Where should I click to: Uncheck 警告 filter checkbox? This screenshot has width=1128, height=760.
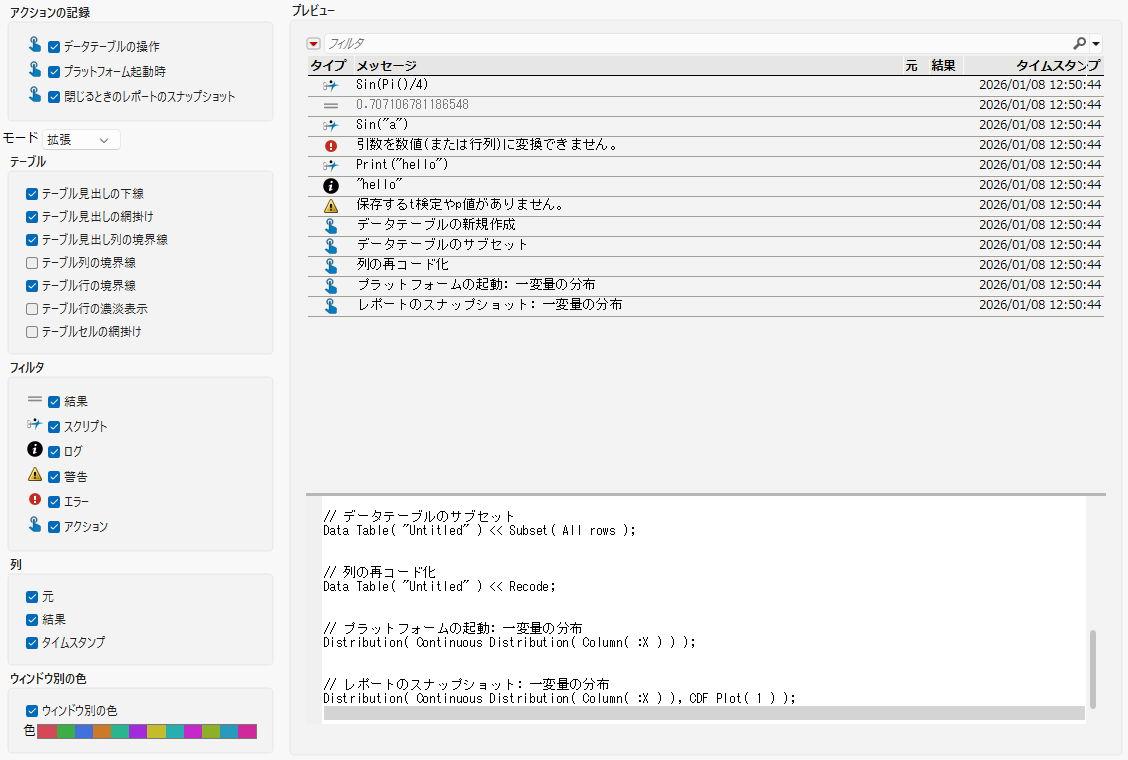(x=54, y=476)
